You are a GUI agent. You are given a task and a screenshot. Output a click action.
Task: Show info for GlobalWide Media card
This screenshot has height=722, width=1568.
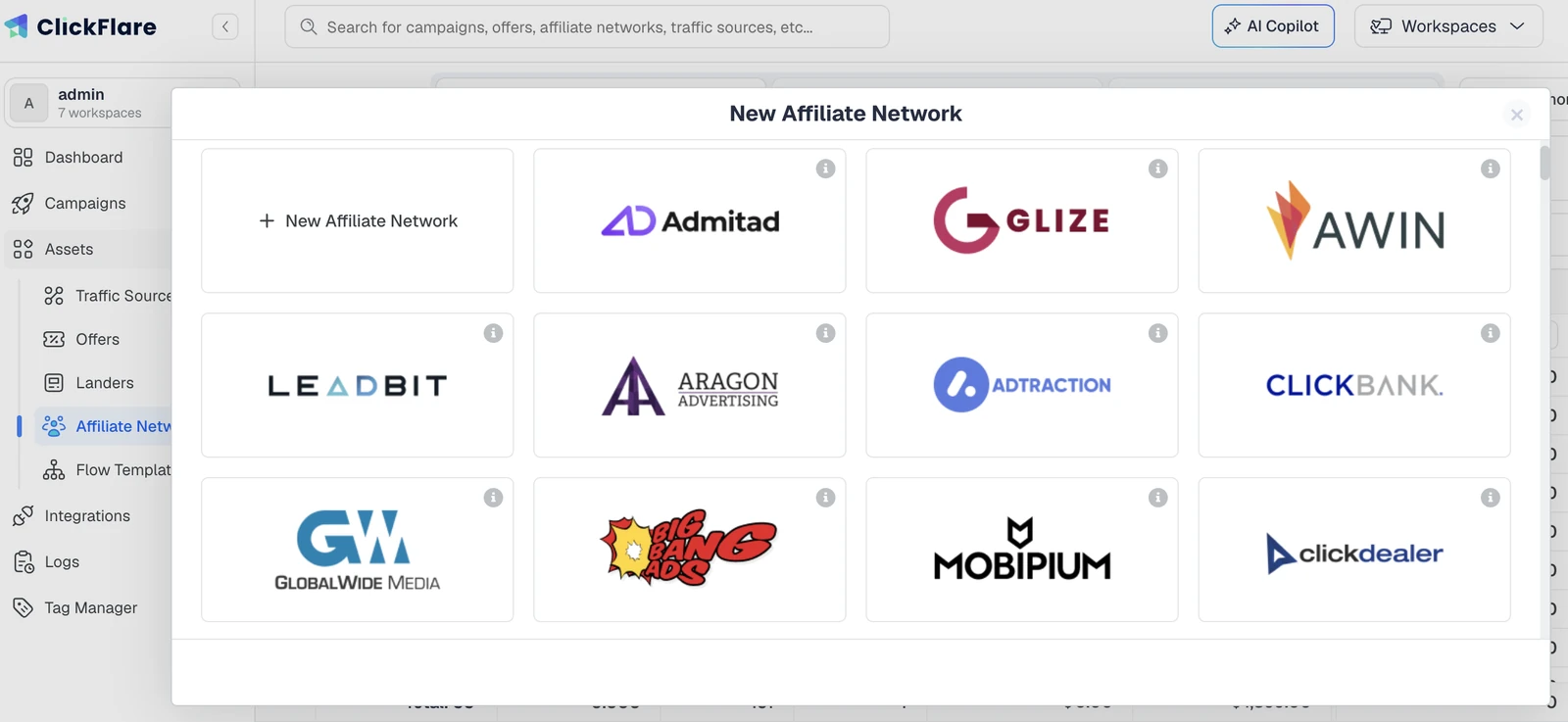coord(494,498)
